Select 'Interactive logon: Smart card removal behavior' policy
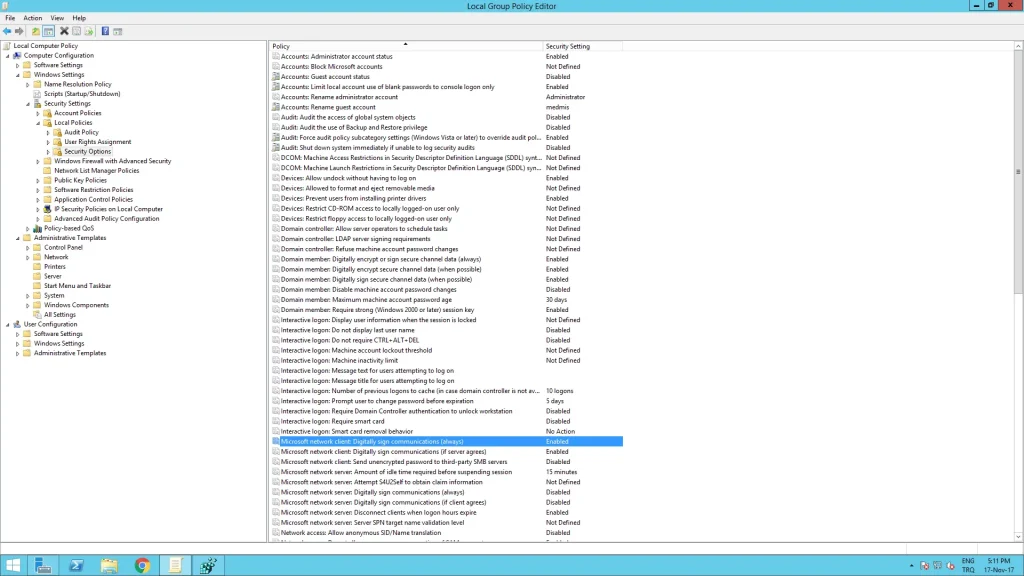 pyautogui.click(x=346, y=431)
